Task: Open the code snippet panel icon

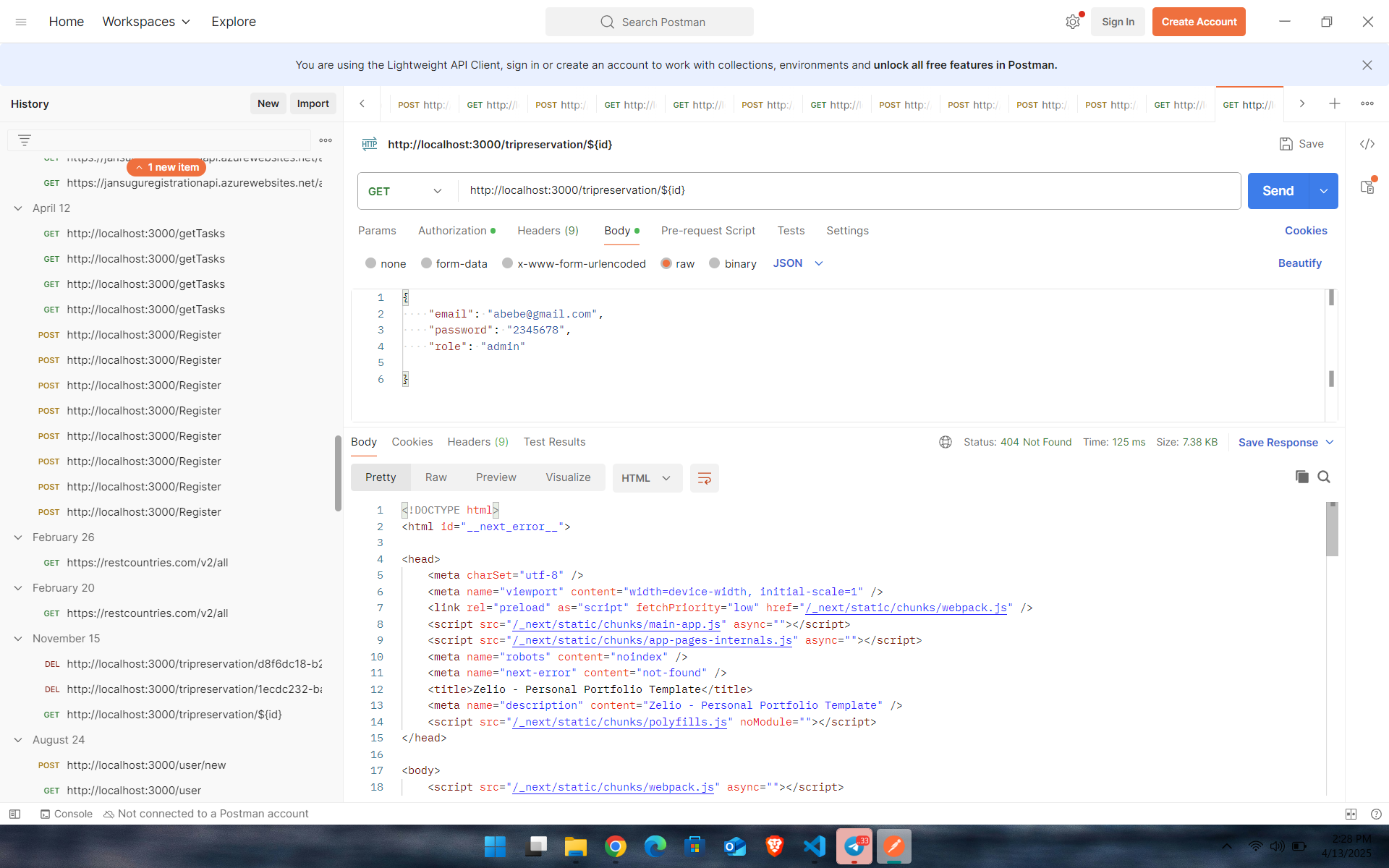Action: coord(1367,144)
